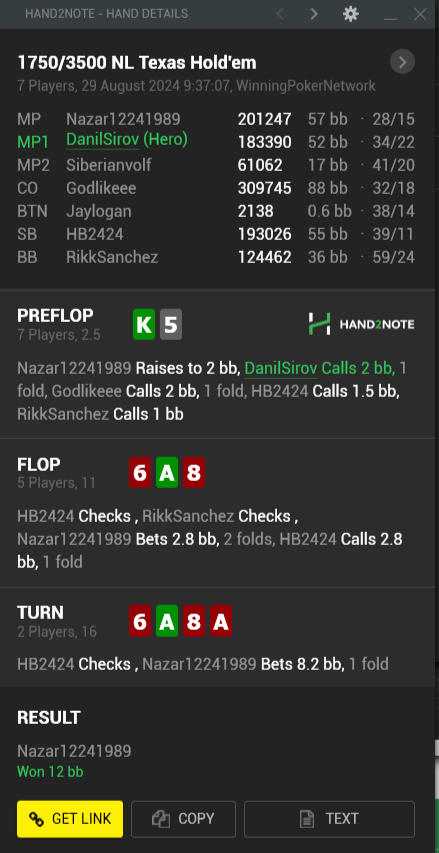Export hand via TEXT button
The width and height of the screenshot is (439, 853).
(329, 819)
